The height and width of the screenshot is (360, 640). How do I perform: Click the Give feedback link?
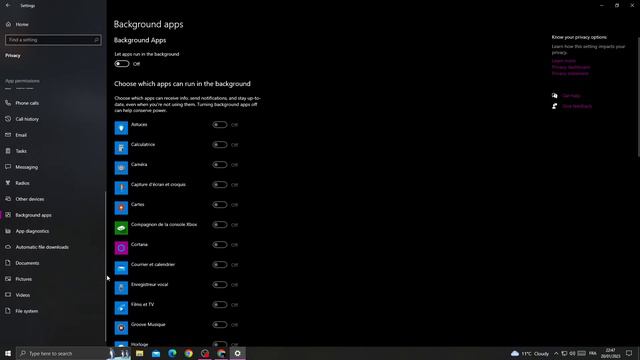click(577, 106)
